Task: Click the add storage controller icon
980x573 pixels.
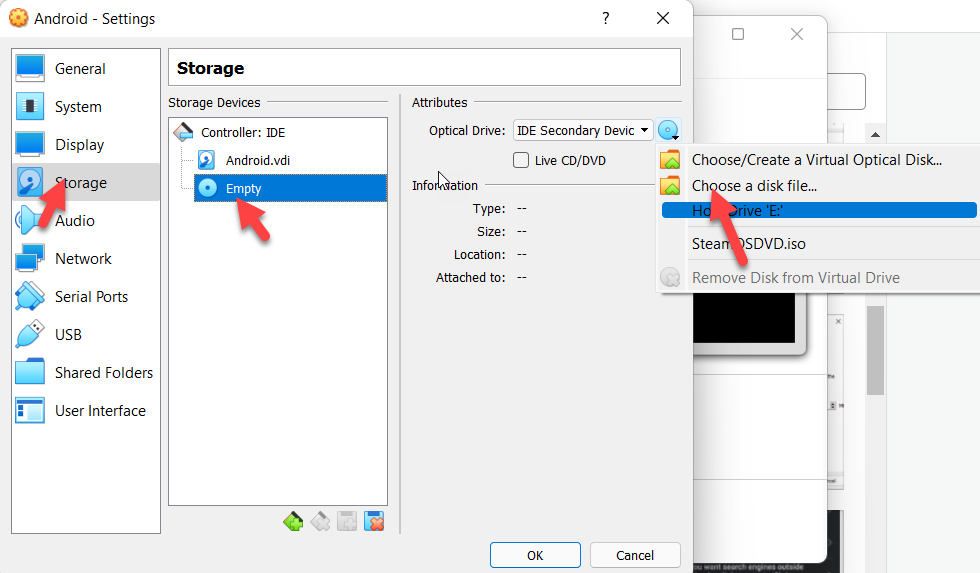Action: [x=293, y=521]
